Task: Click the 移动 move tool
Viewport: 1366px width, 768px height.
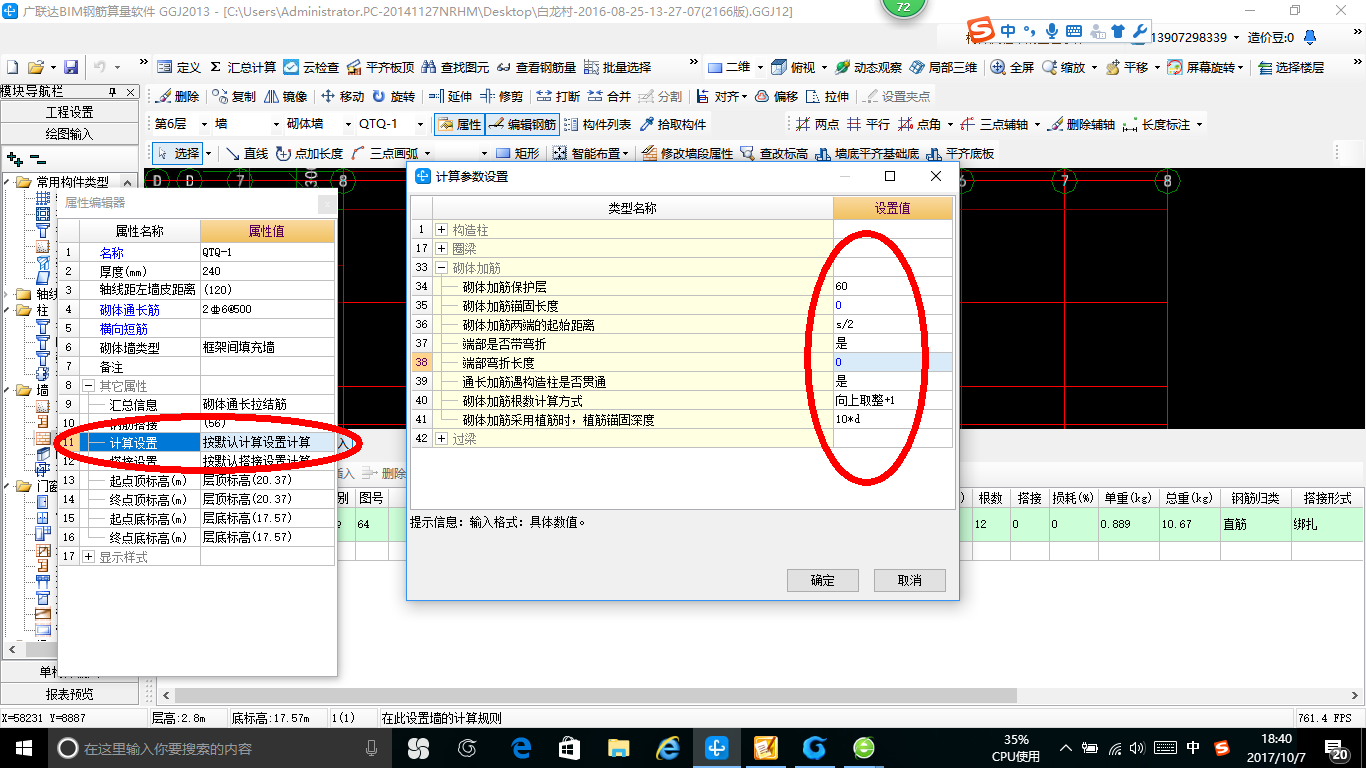Action: coord(342,96)
